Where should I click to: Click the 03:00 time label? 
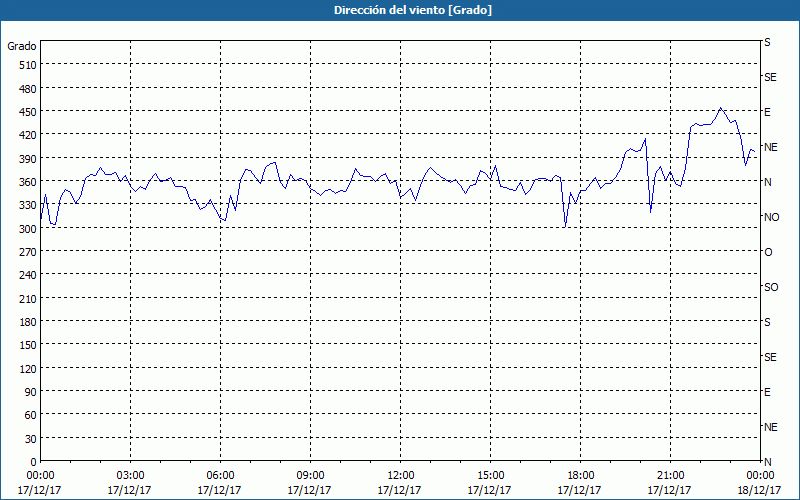coord(130,476)
